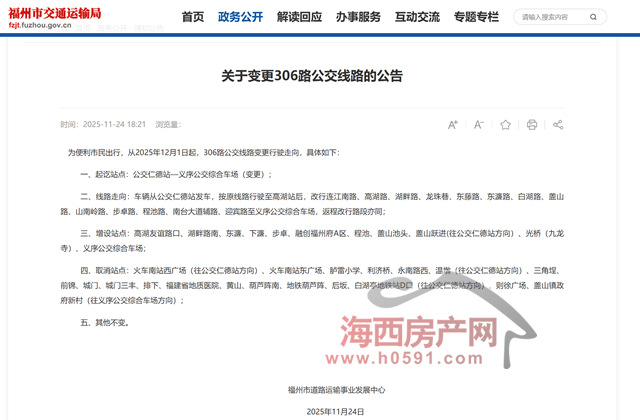Image resolution: width=640 pixels, height=420 pixels.
Task: Click the star favorite icon
Action: coord(505,125)
